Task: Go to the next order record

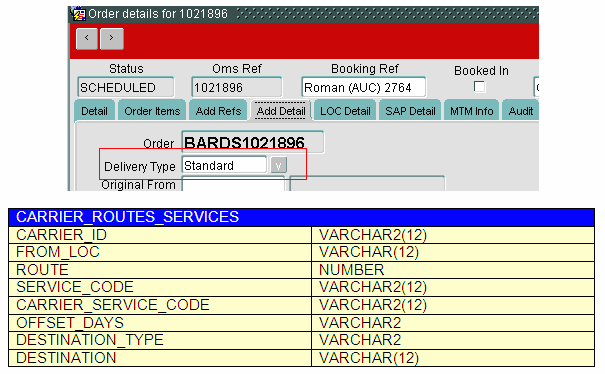Action: coord(112,39)
